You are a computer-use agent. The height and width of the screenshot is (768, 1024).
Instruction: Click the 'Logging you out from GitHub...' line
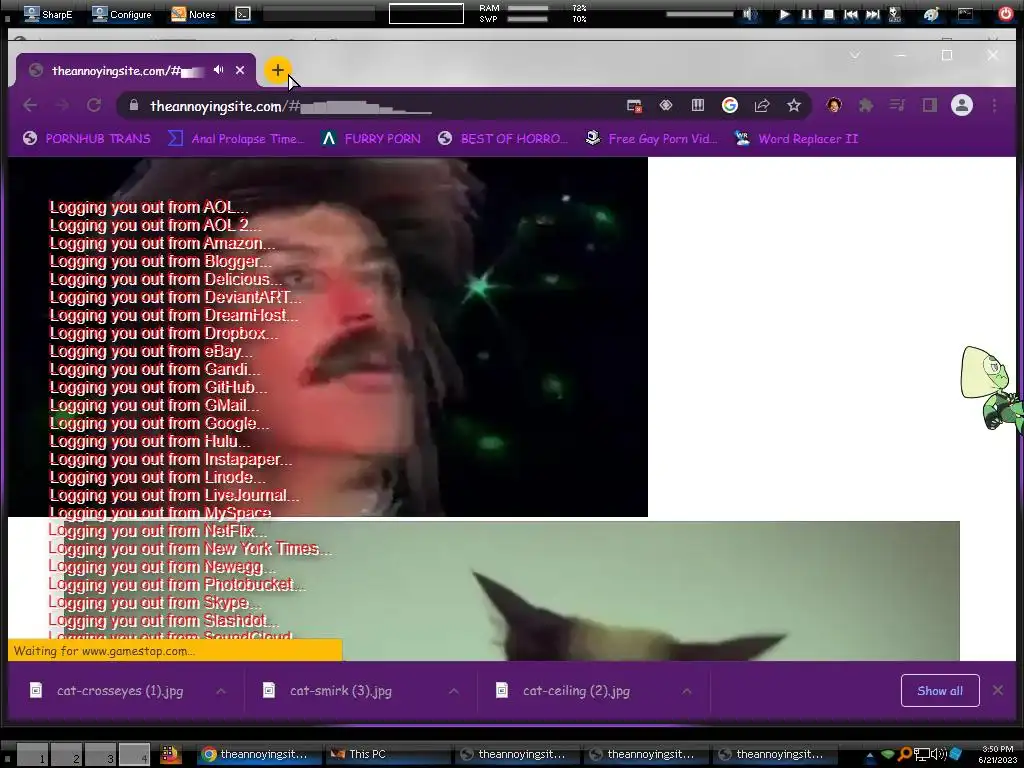(158, 387)
